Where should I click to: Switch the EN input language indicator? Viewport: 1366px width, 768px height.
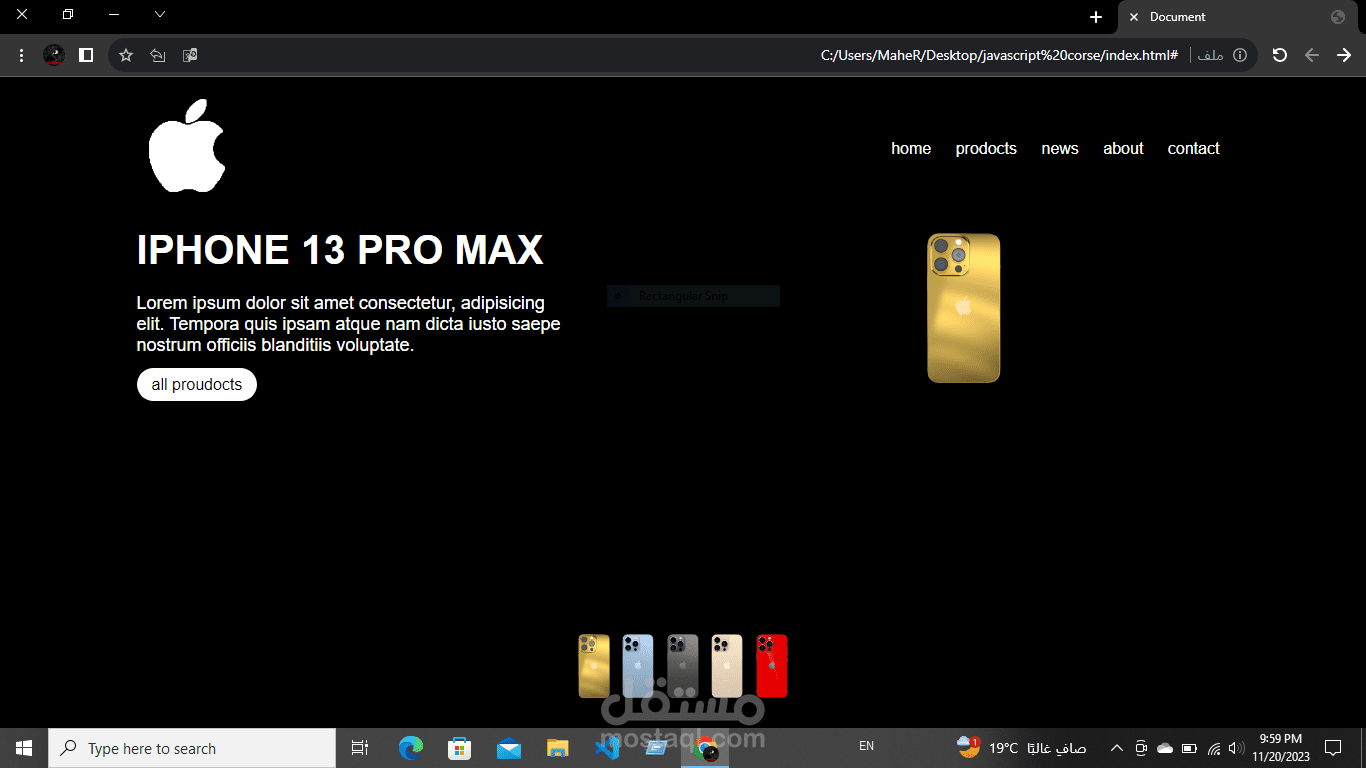tap(867, 747)
